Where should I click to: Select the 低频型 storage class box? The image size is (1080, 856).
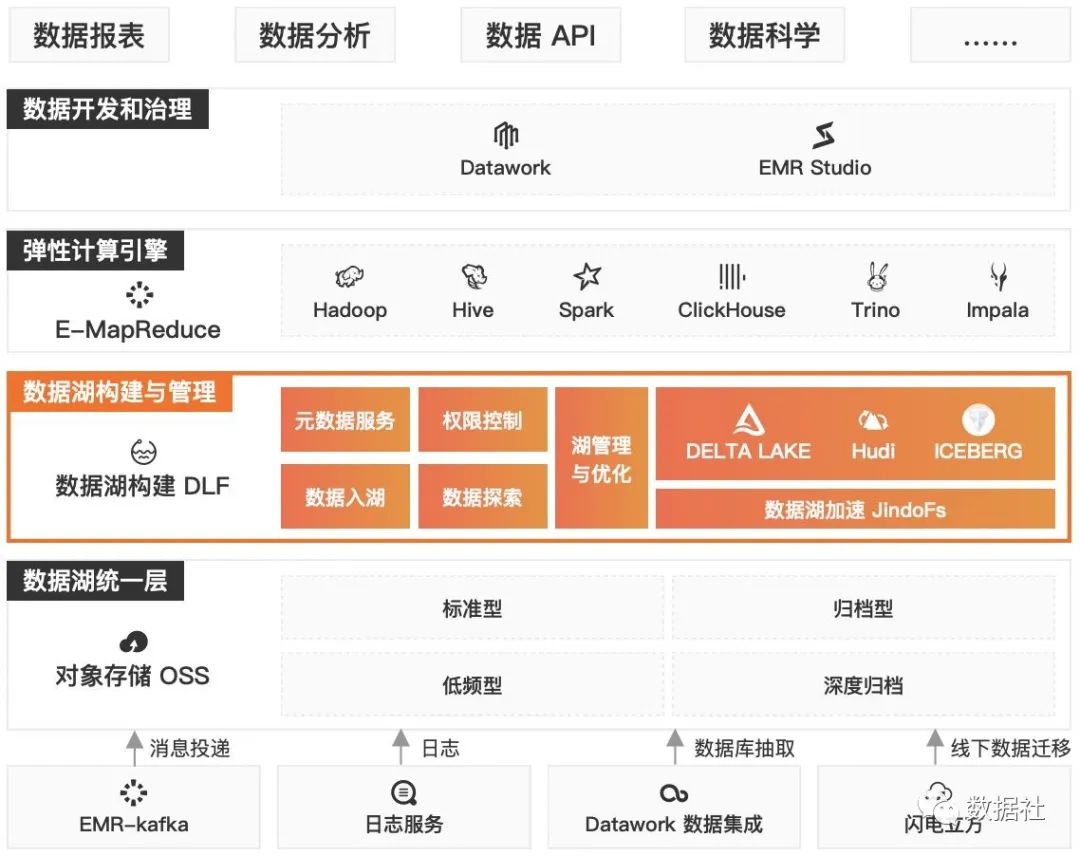click(472, 685)
